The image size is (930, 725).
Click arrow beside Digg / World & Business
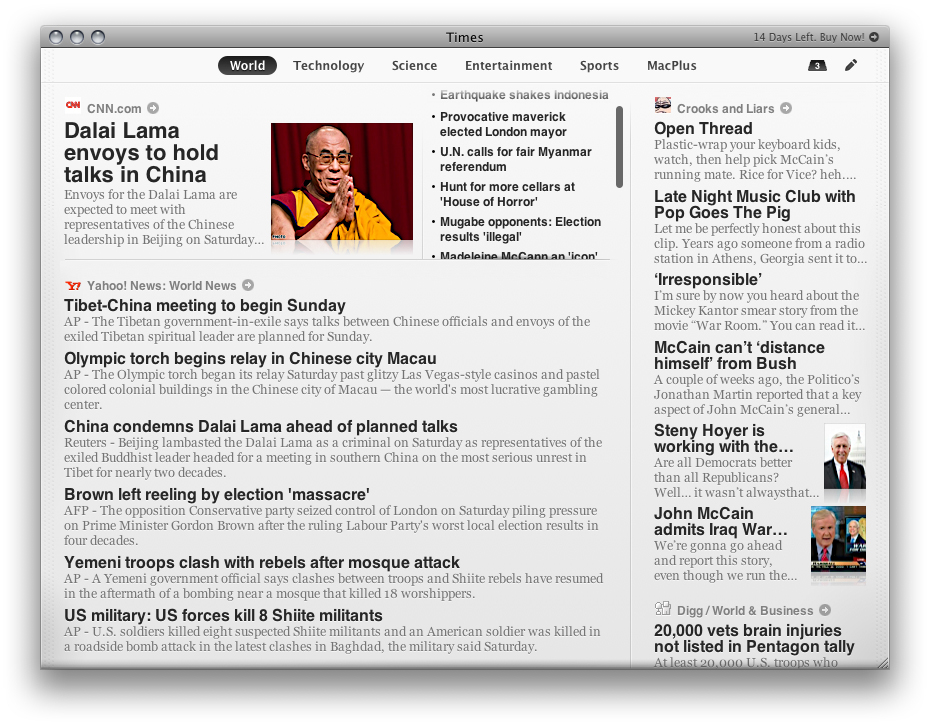click(825, 610)
